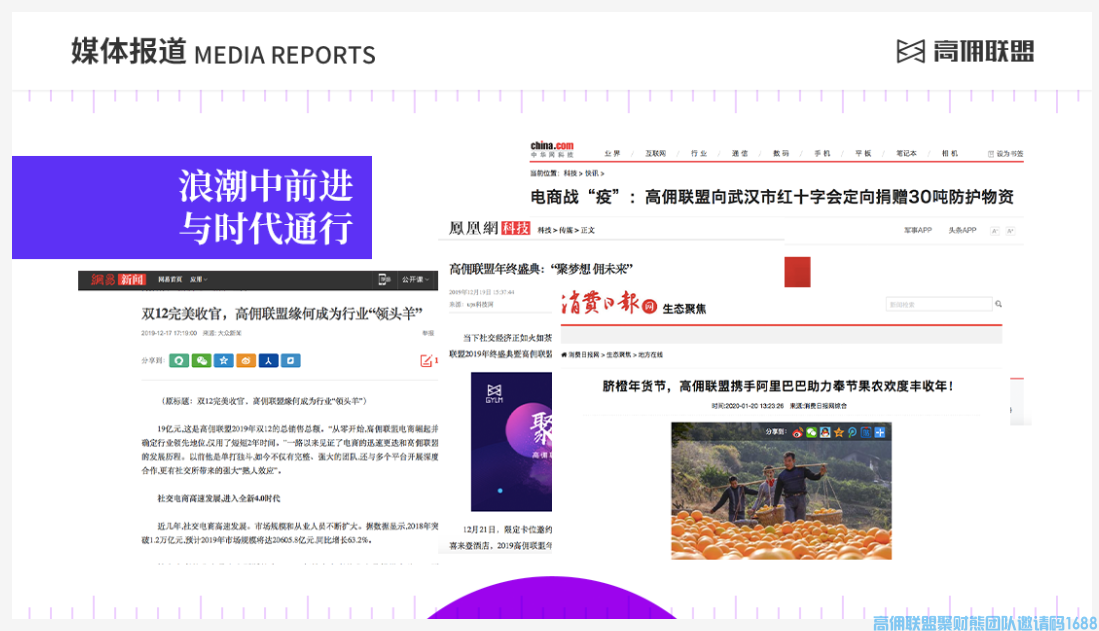This screenshot has height=631, width=1099.
Task: Share orange article via Weibo icon on photo
Action: (798, 433)
